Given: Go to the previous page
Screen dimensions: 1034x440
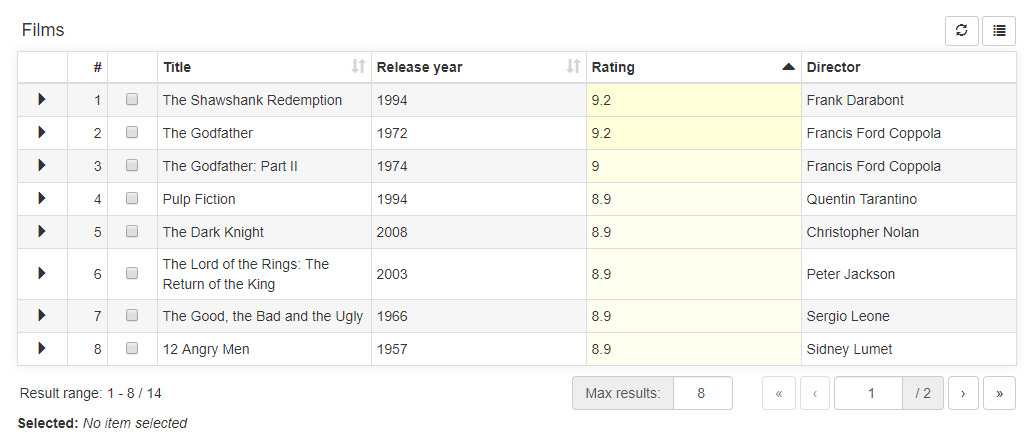Looking at the screenshot, I should [815, 394].
